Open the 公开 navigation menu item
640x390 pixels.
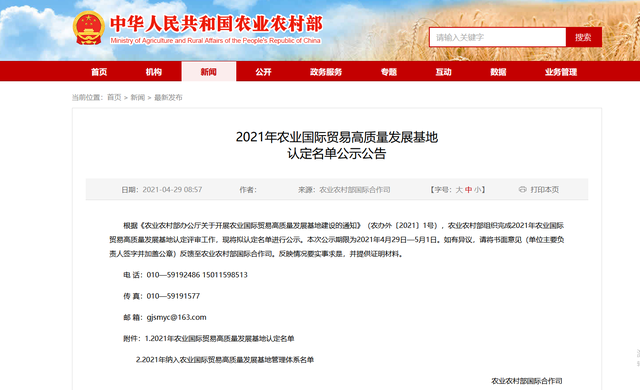[263, 72]
